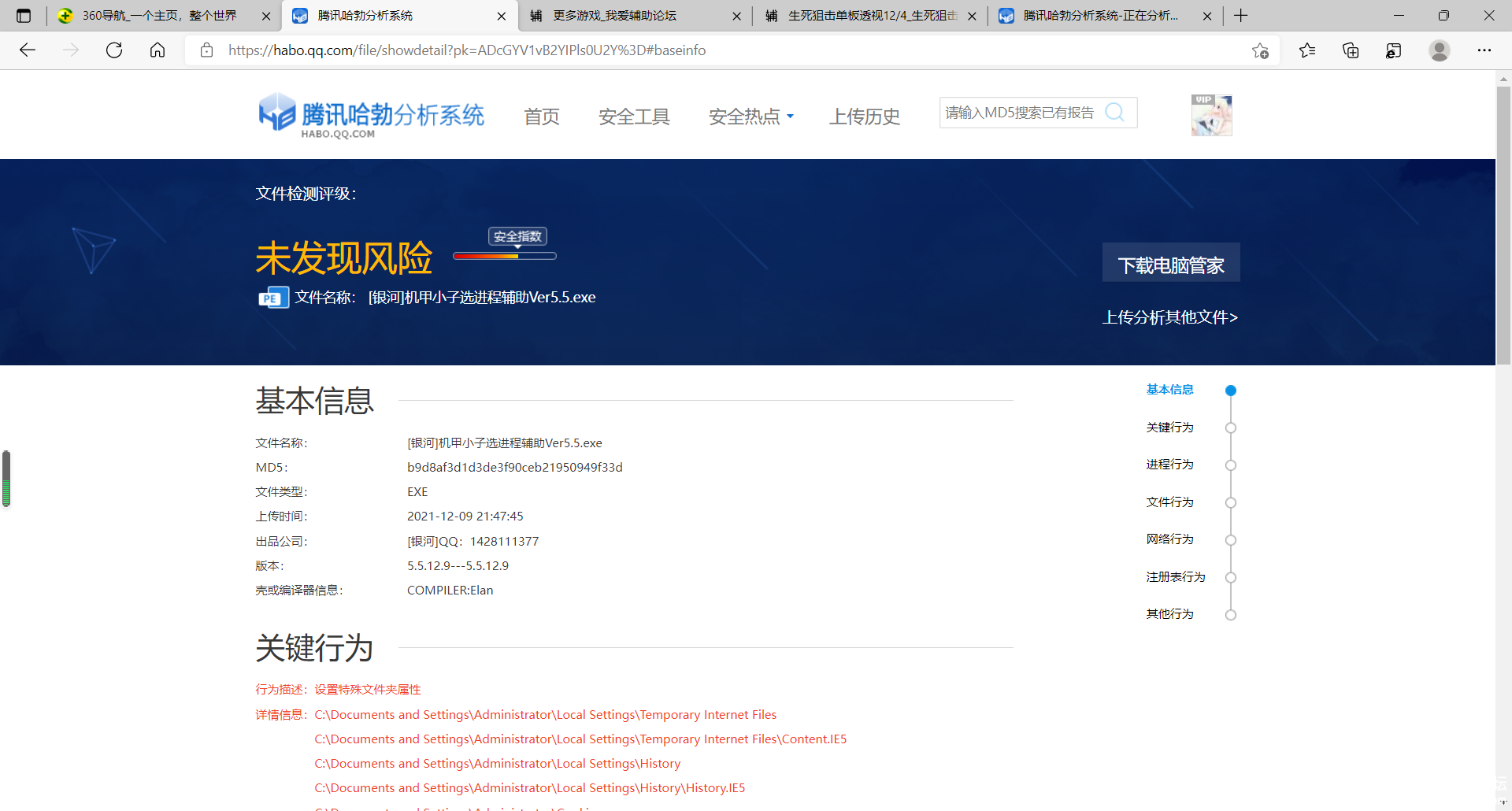Open browser profile avatar icon
Viewport: 1512px width, 811px height.
pyautogui.click(x=1440, y=50)
